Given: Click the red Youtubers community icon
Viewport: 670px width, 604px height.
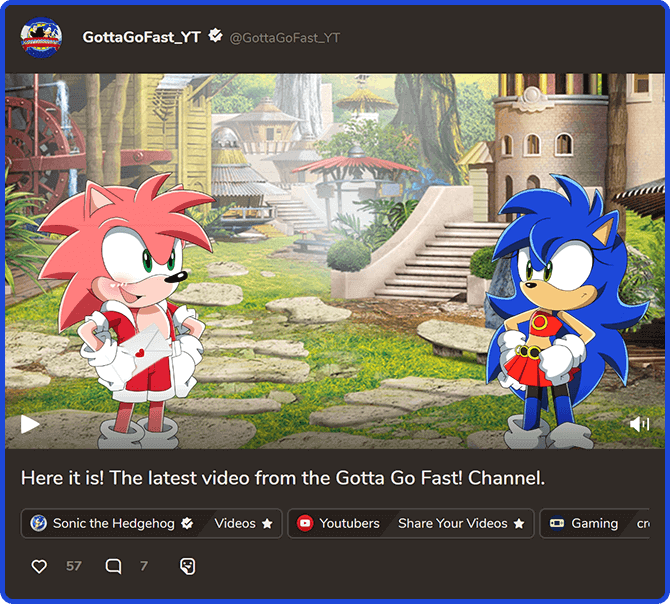Looking at the screenshot, I should click(x=305, y=523).
